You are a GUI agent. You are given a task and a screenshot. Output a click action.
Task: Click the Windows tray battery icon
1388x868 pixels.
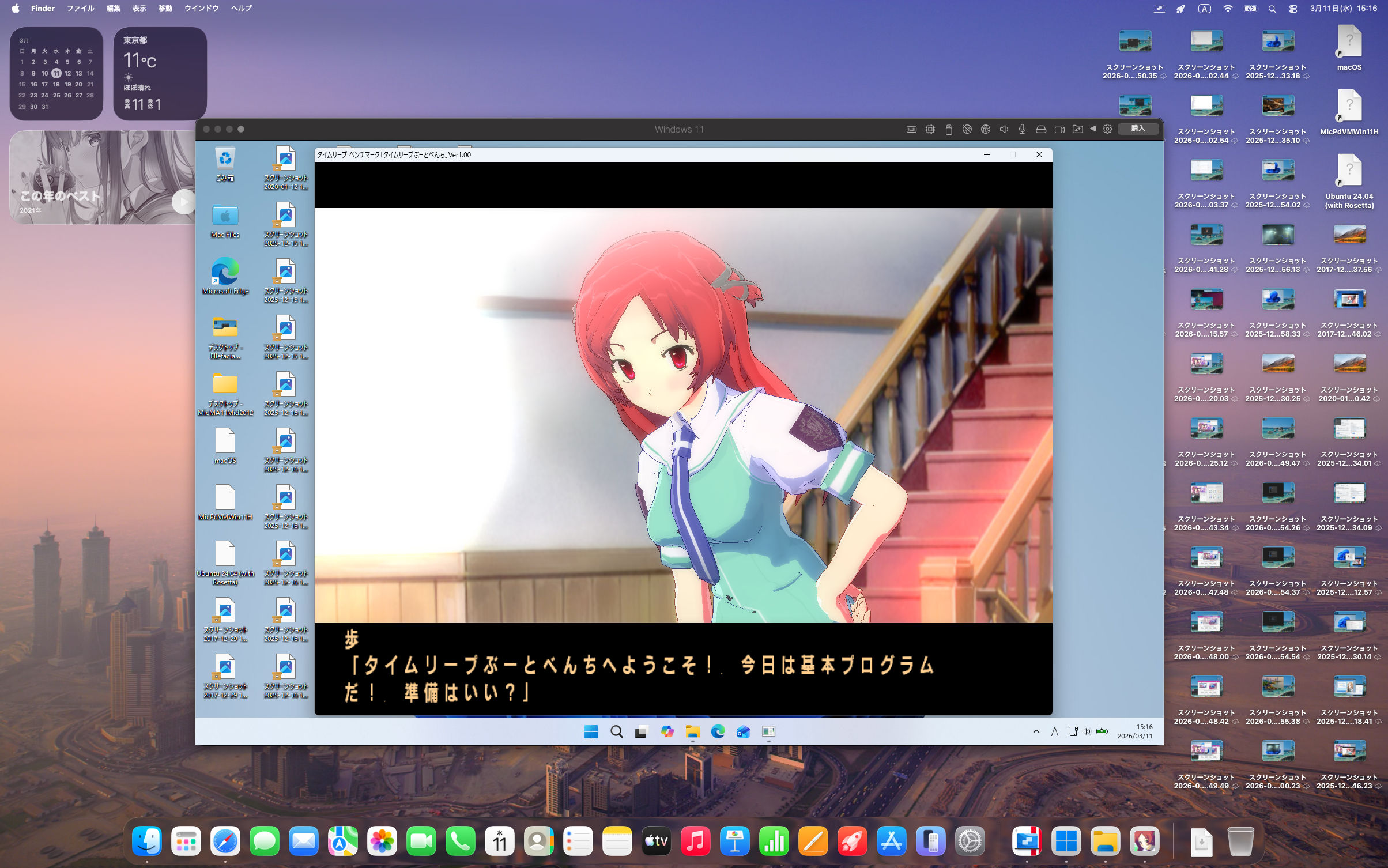(1102, 731)
